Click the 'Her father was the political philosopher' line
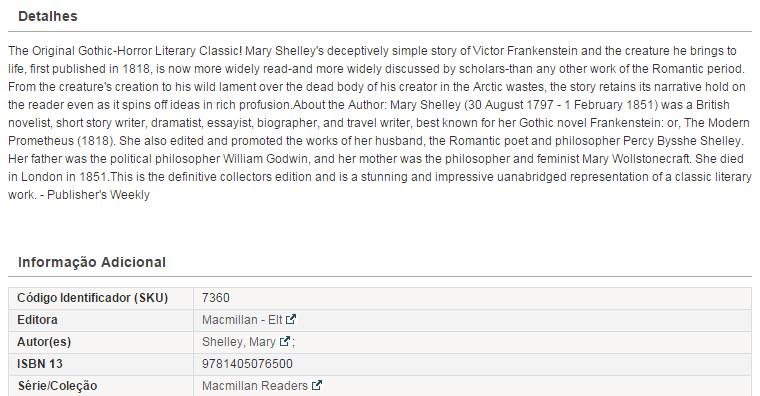Screen dimensions: 760x396 tap(114, 159)
